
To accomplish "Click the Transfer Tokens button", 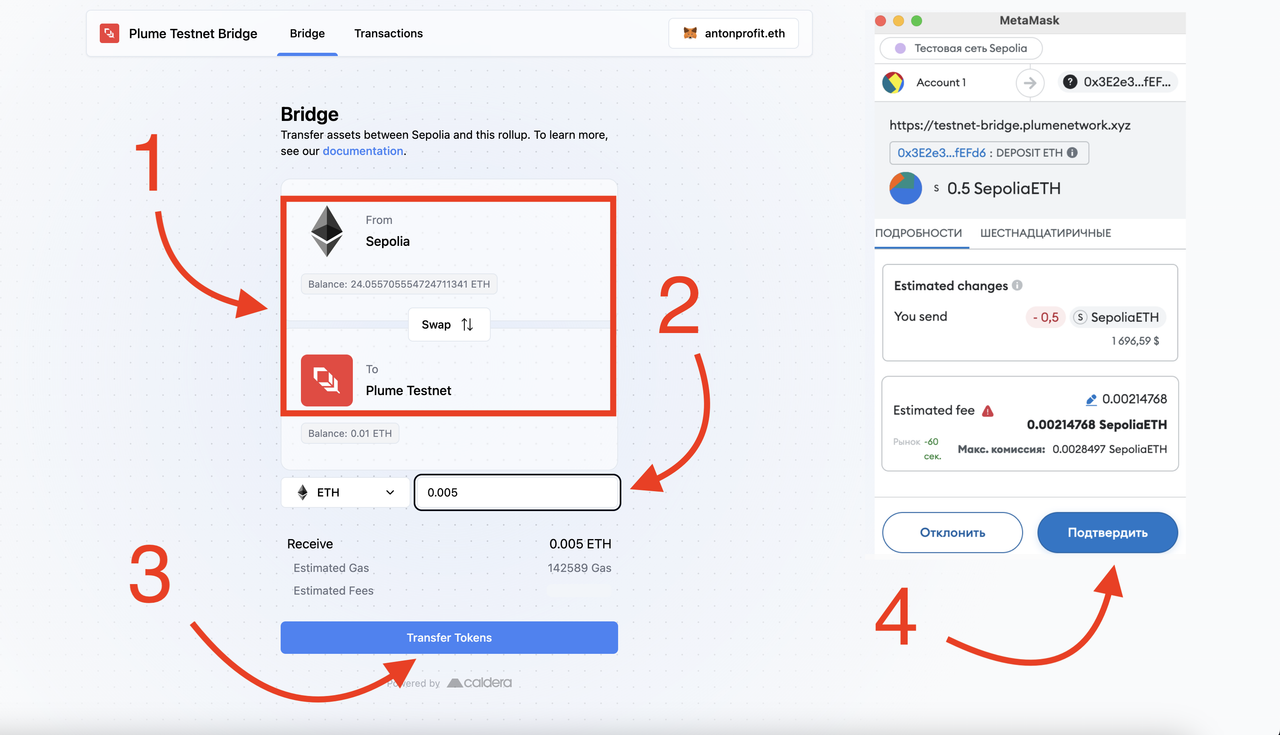I will click(449, 637).
